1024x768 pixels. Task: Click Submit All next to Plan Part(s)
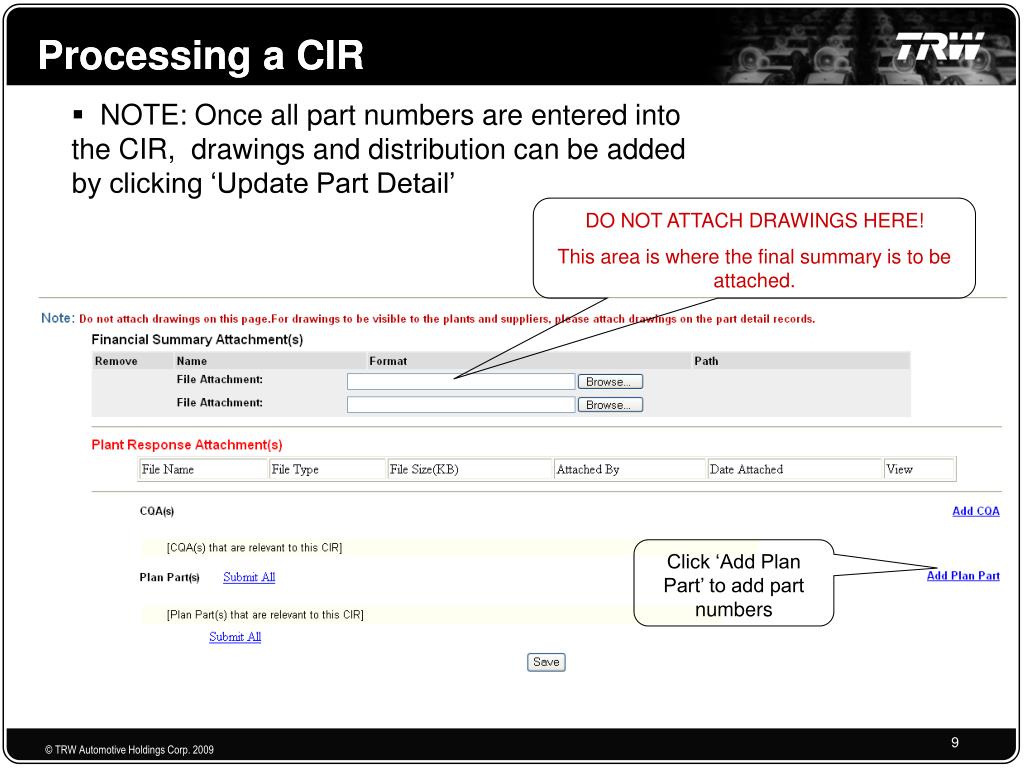coord(249,577)
